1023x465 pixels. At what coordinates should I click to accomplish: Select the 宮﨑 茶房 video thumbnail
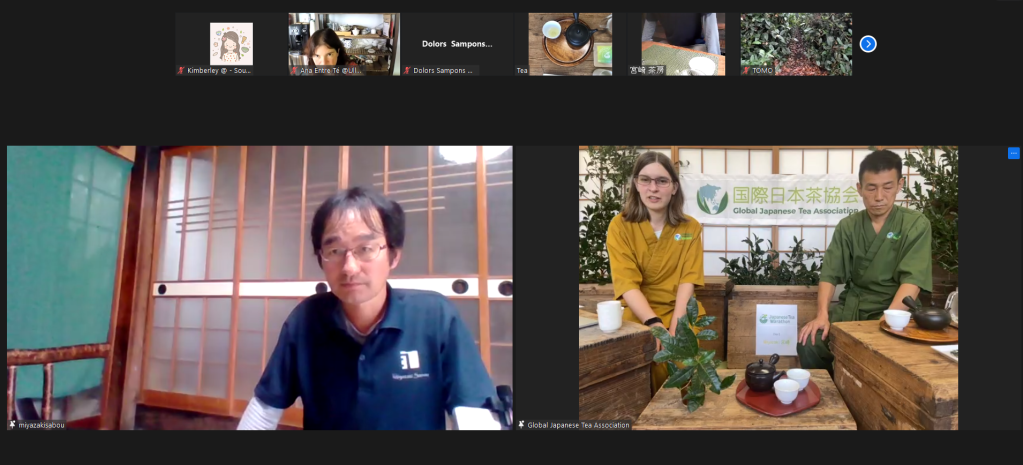682,40
